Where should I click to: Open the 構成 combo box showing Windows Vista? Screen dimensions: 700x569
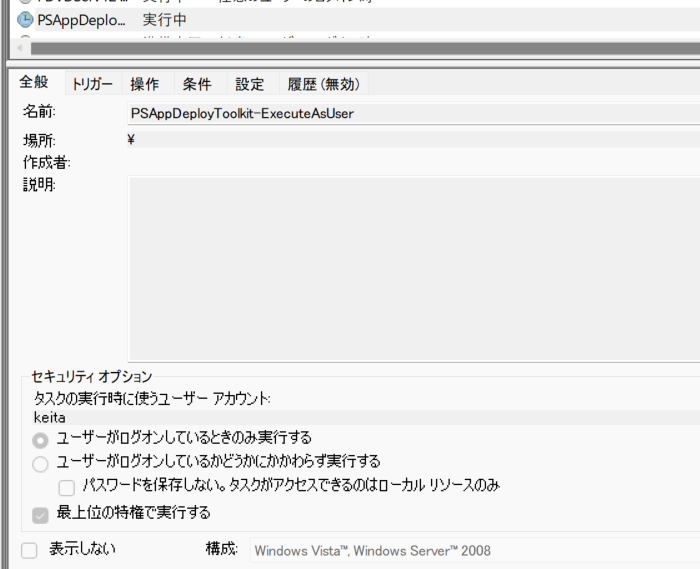tap(475, 551)
